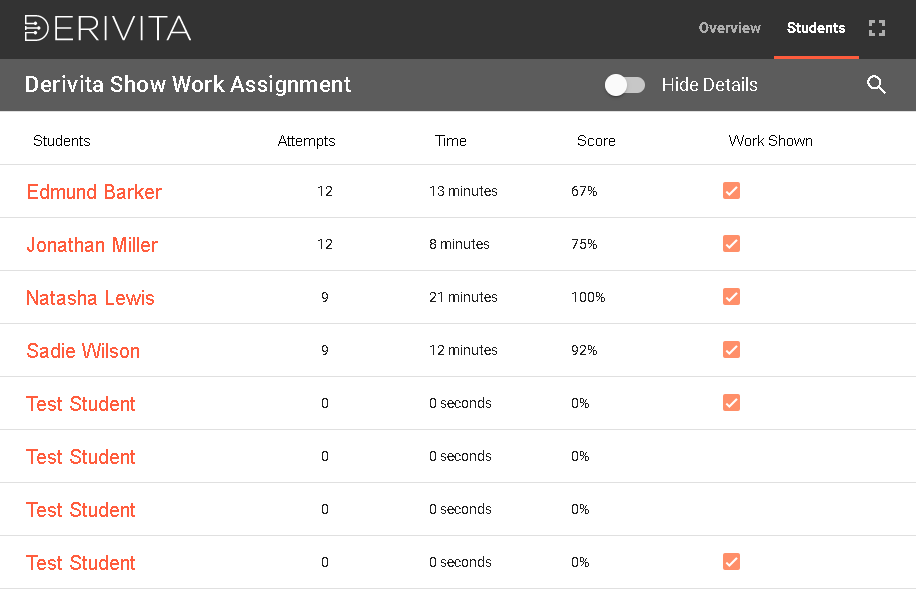Select student Sadie Wilson
916x595 pixels.
(x=83, y=351)
